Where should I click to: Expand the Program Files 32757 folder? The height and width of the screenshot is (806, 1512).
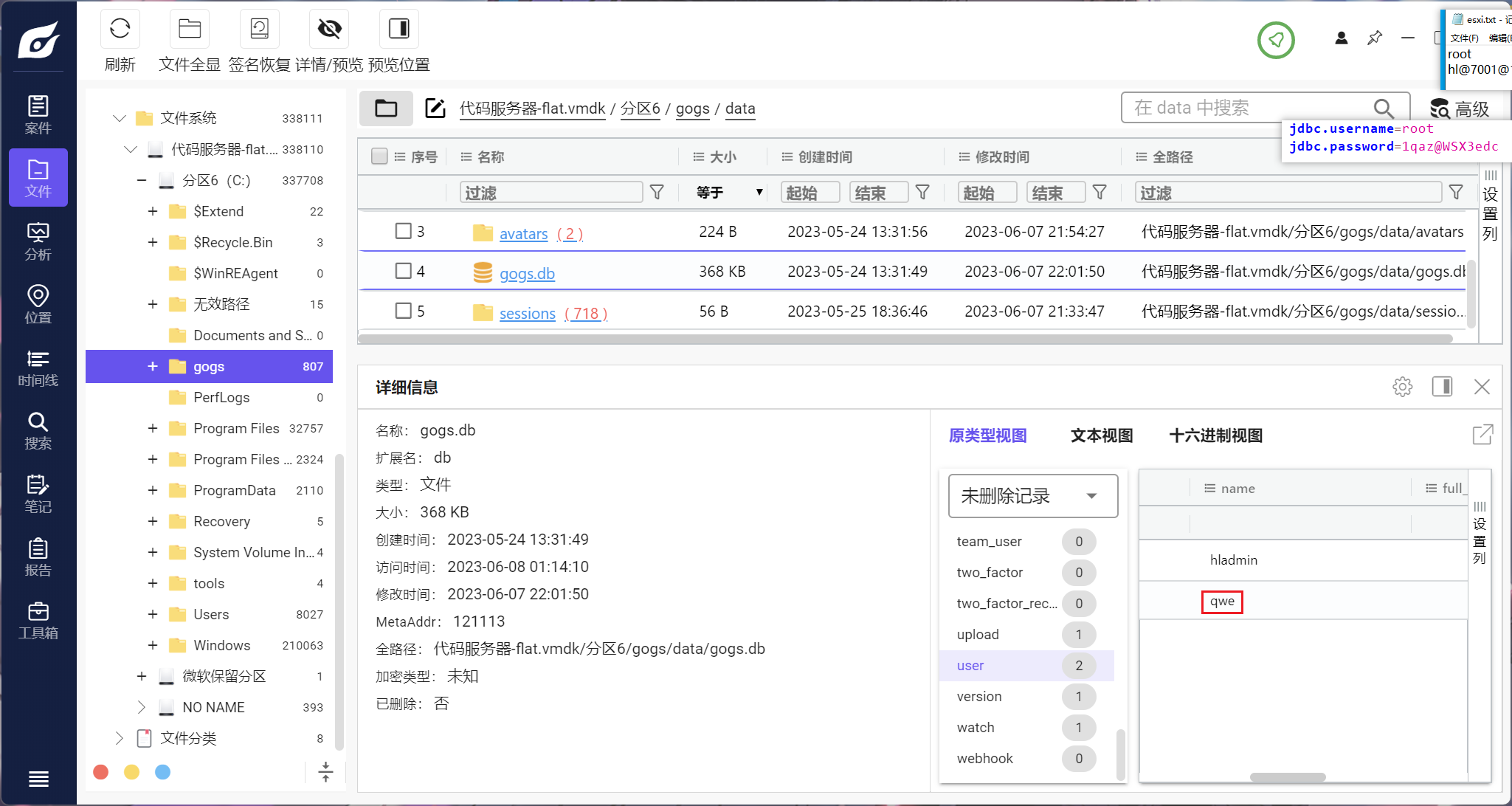coord(153,428)
